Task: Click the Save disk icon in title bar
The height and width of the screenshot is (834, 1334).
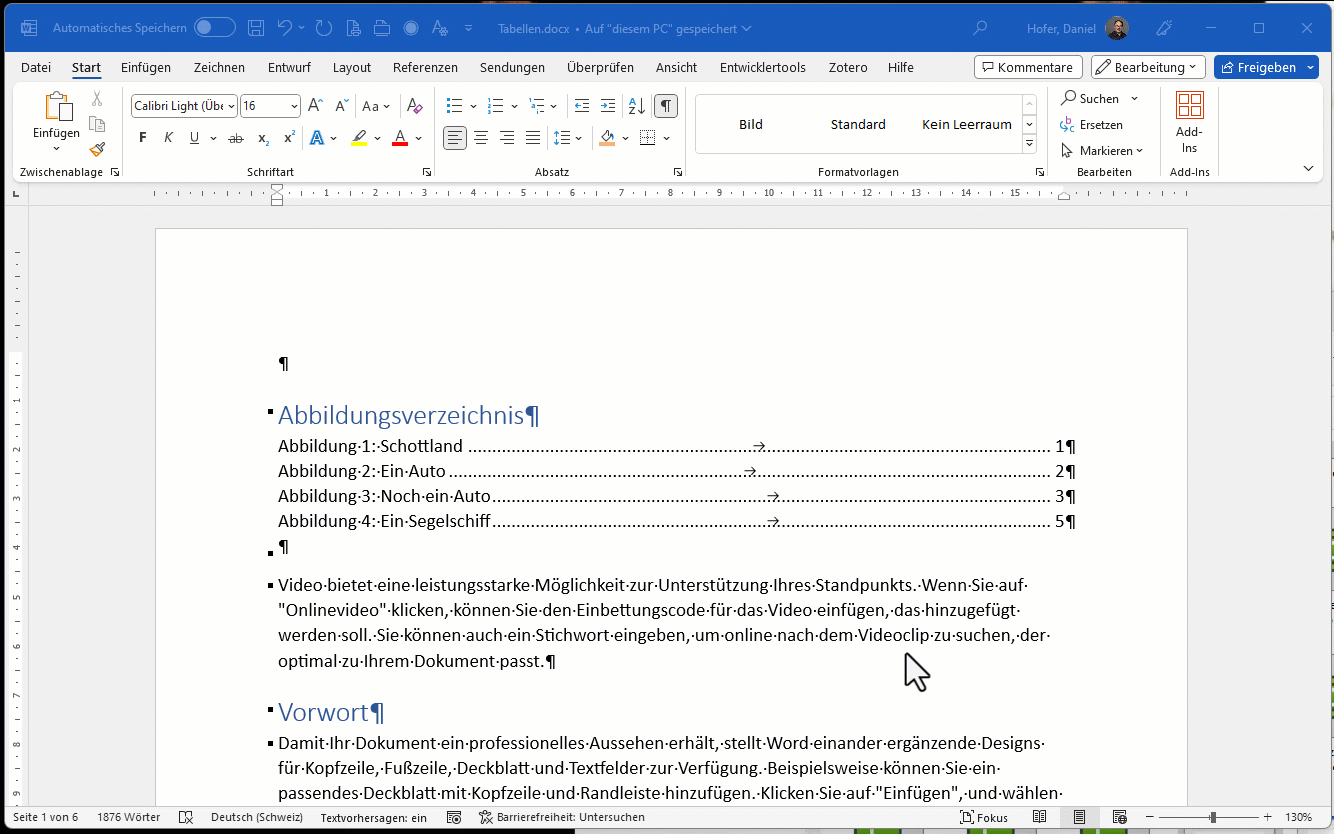Action: pyautogui.click(x=256, y=28)
